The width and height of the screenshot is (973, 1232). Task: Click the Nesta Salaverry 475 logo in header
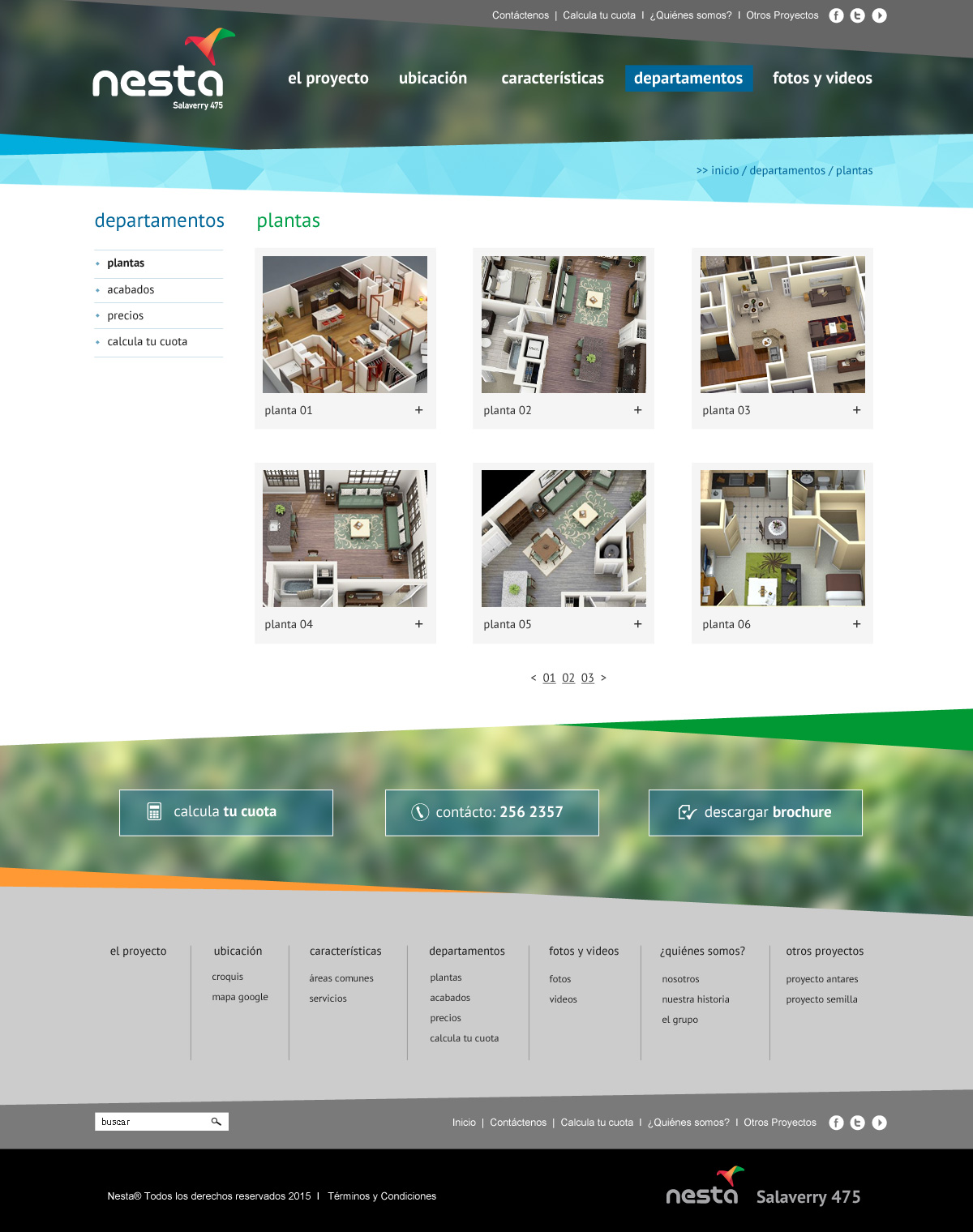pyautogui.click(x=163, y=70)
